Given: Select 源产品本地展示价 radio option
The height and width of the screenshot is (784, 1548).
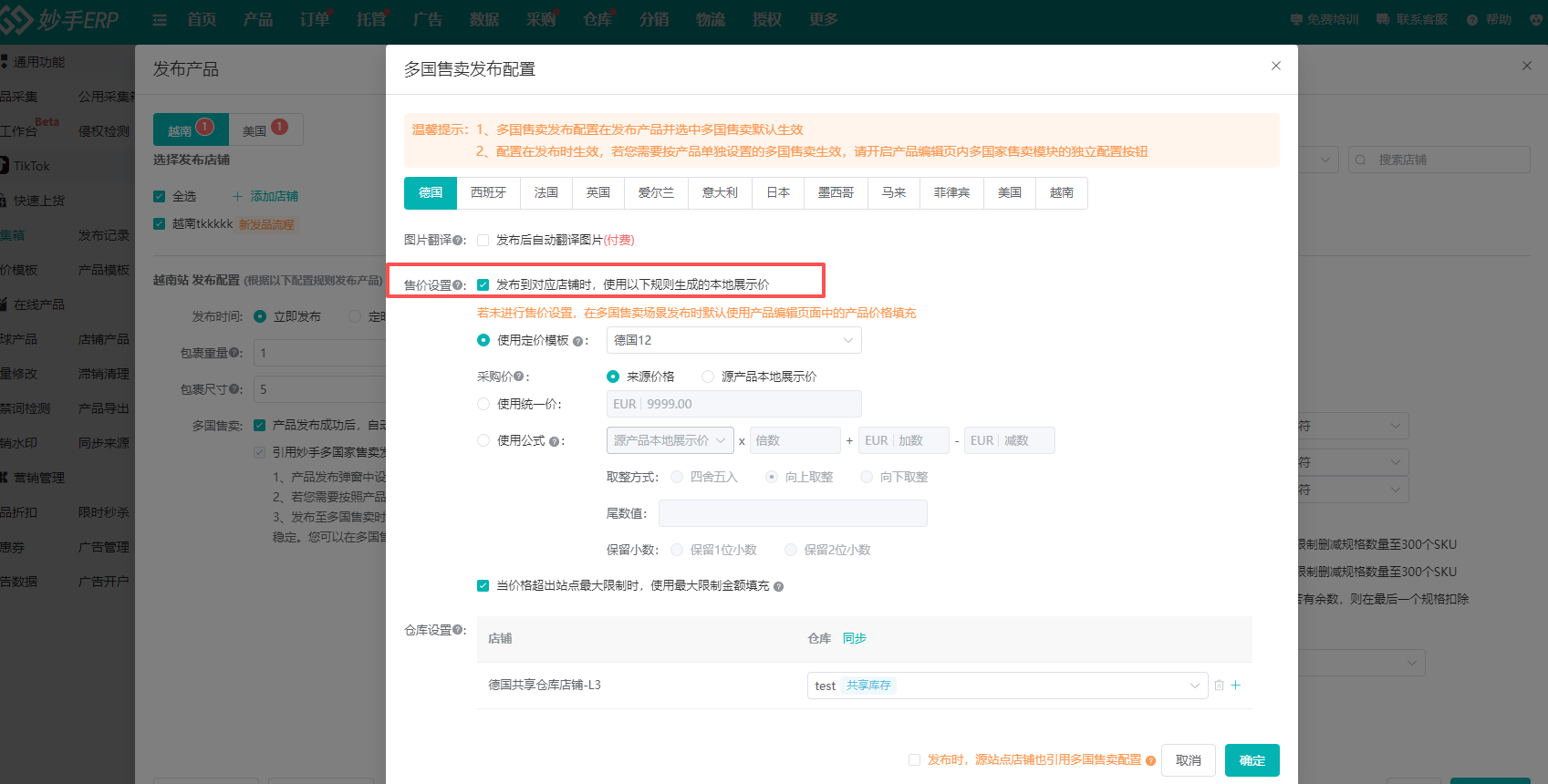Looking at the screenshot, I should [708, 377].
